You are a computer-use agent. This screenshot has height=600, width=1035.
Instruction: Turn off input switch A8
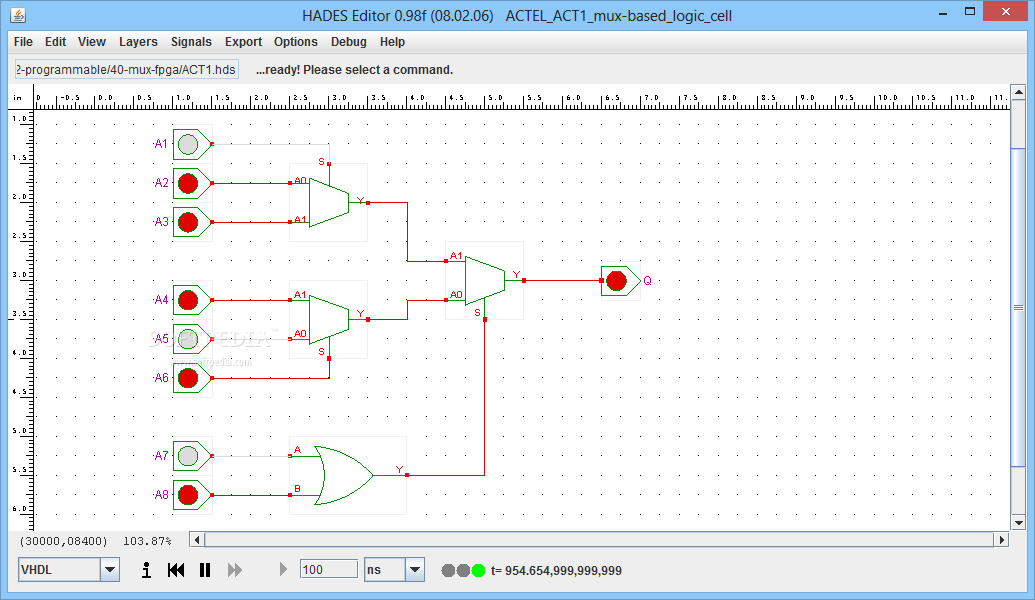coord(190,493)
